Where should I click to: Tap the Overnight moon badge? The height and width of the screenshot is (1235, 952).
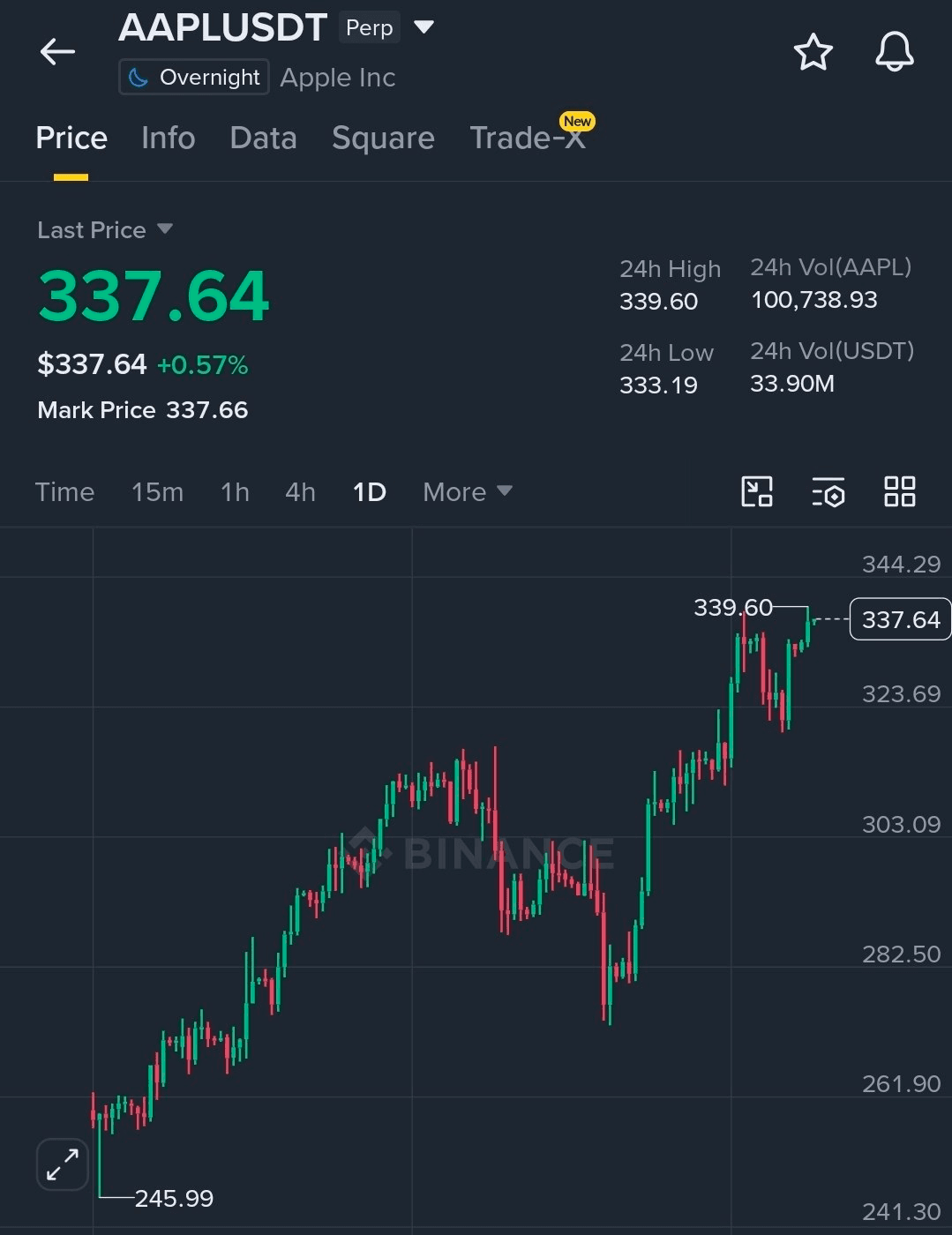[x=194, y=78]
